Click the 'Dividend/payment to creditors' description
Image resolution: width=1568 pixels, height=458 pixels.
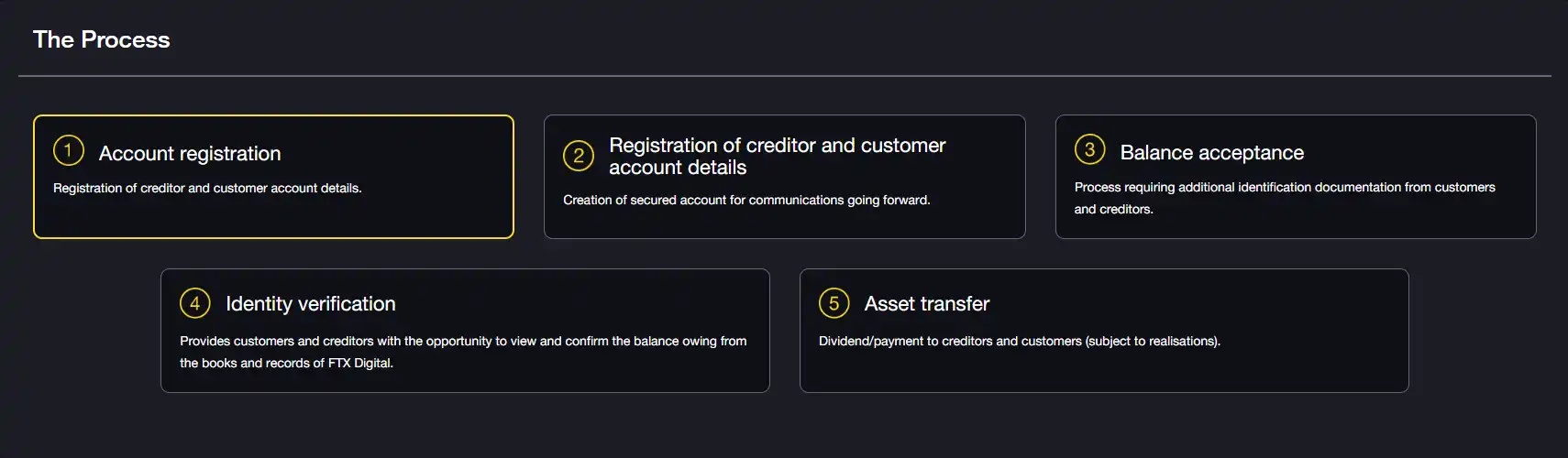click(1019, 341)
